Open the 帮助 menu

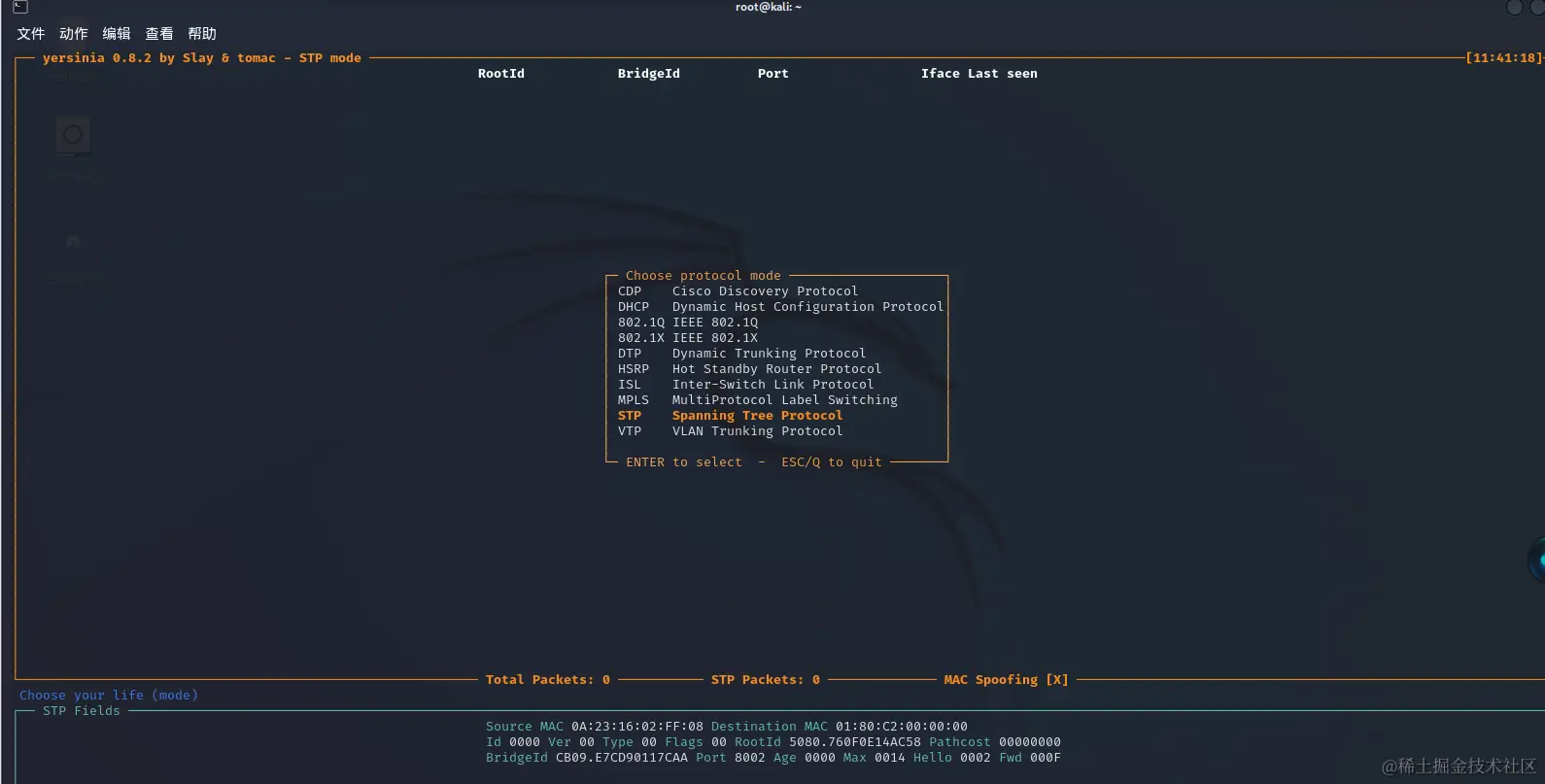pos(202,34)
